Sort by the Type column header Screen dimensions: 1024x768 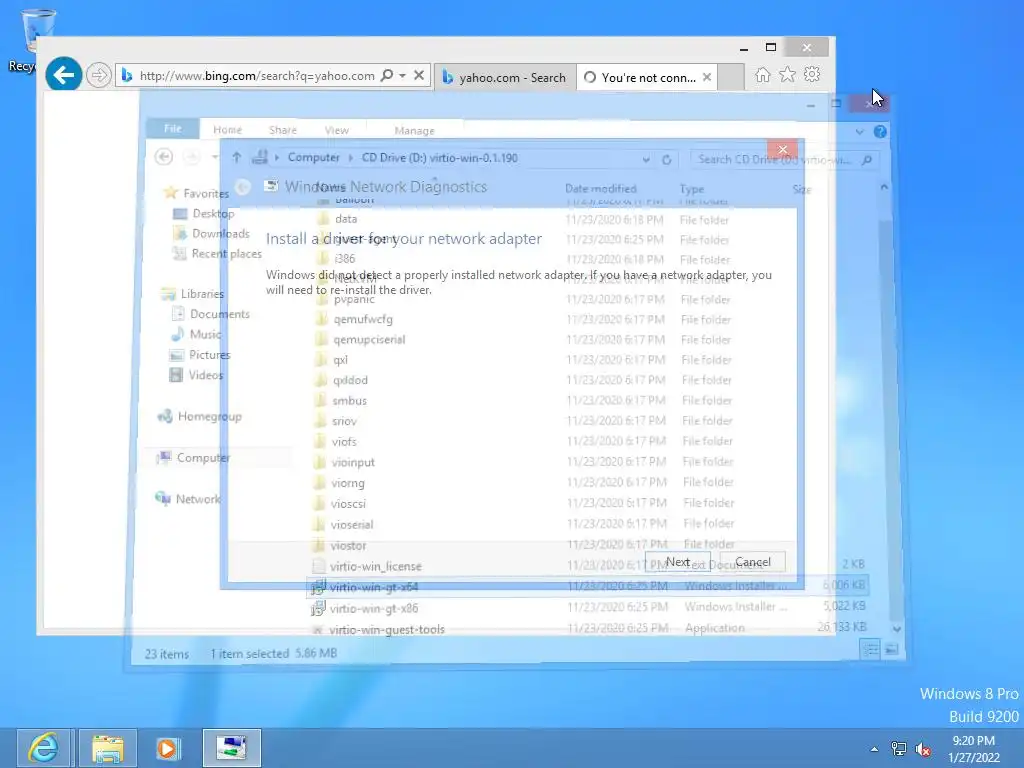point(692,189)
